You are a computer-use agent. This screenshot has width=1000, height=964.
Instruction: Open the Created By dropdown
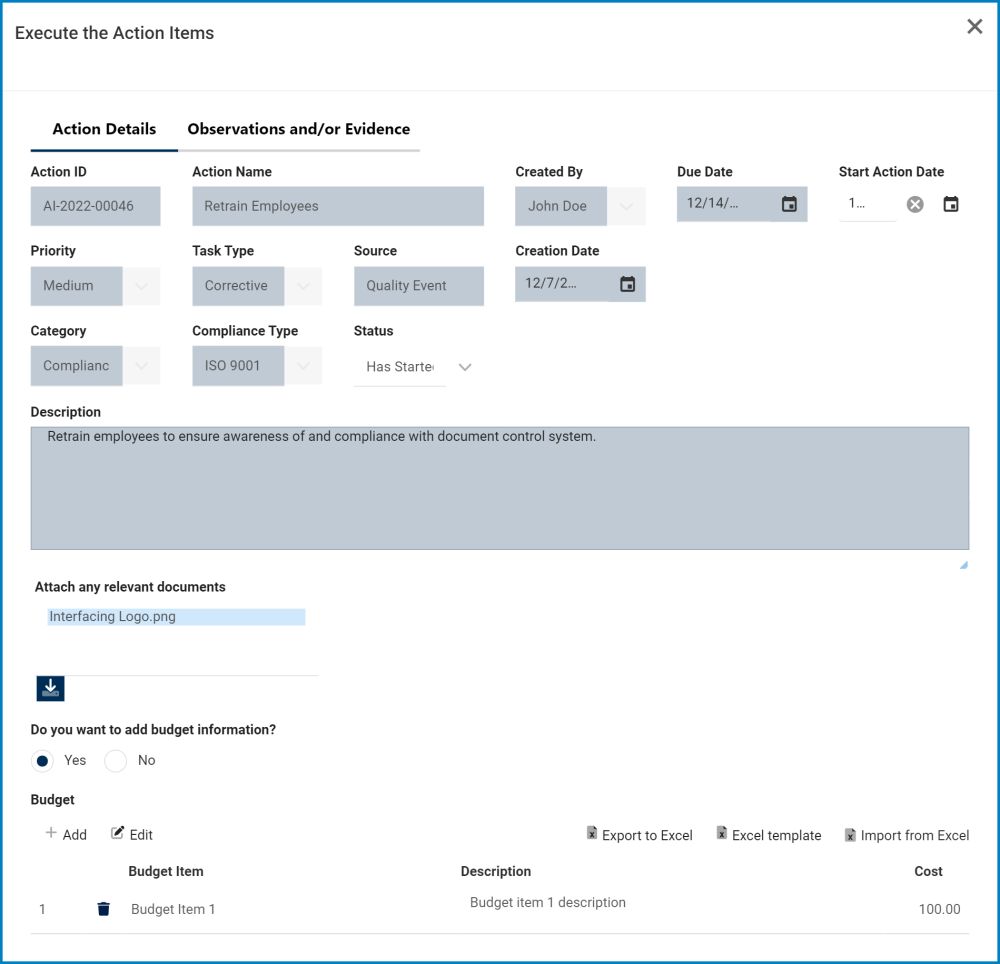coord(626,206)
